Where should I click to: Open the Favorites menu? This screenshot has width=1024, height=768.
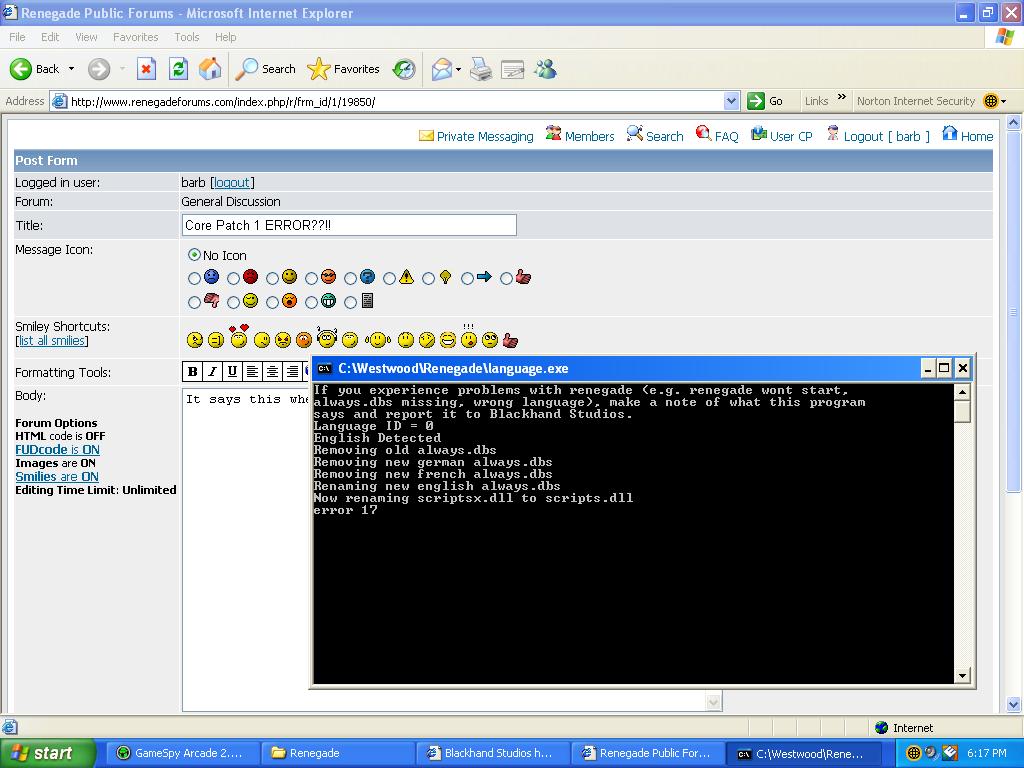[x=135, y=37]
